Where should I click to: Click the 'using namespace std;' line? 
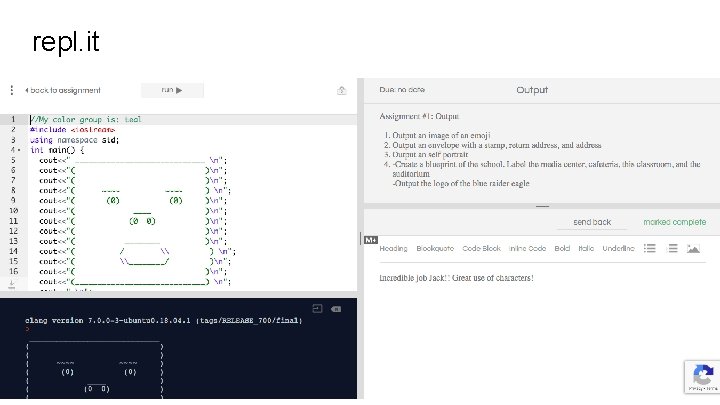74,140
